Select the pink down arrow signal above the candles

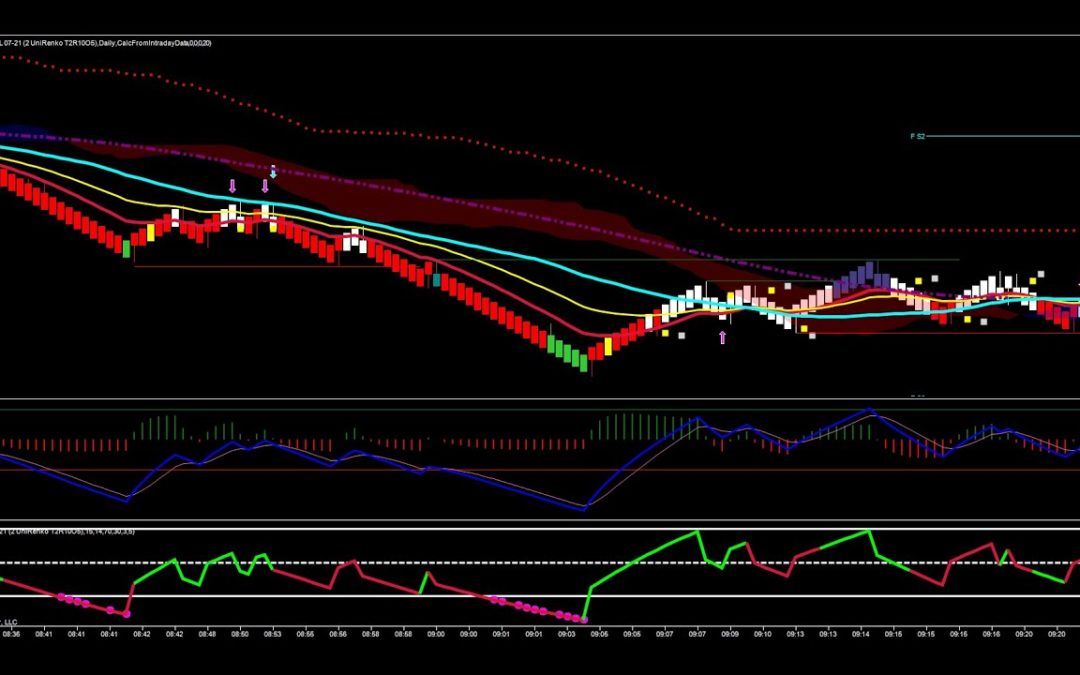pyautogui.click(x=233, y=185)
